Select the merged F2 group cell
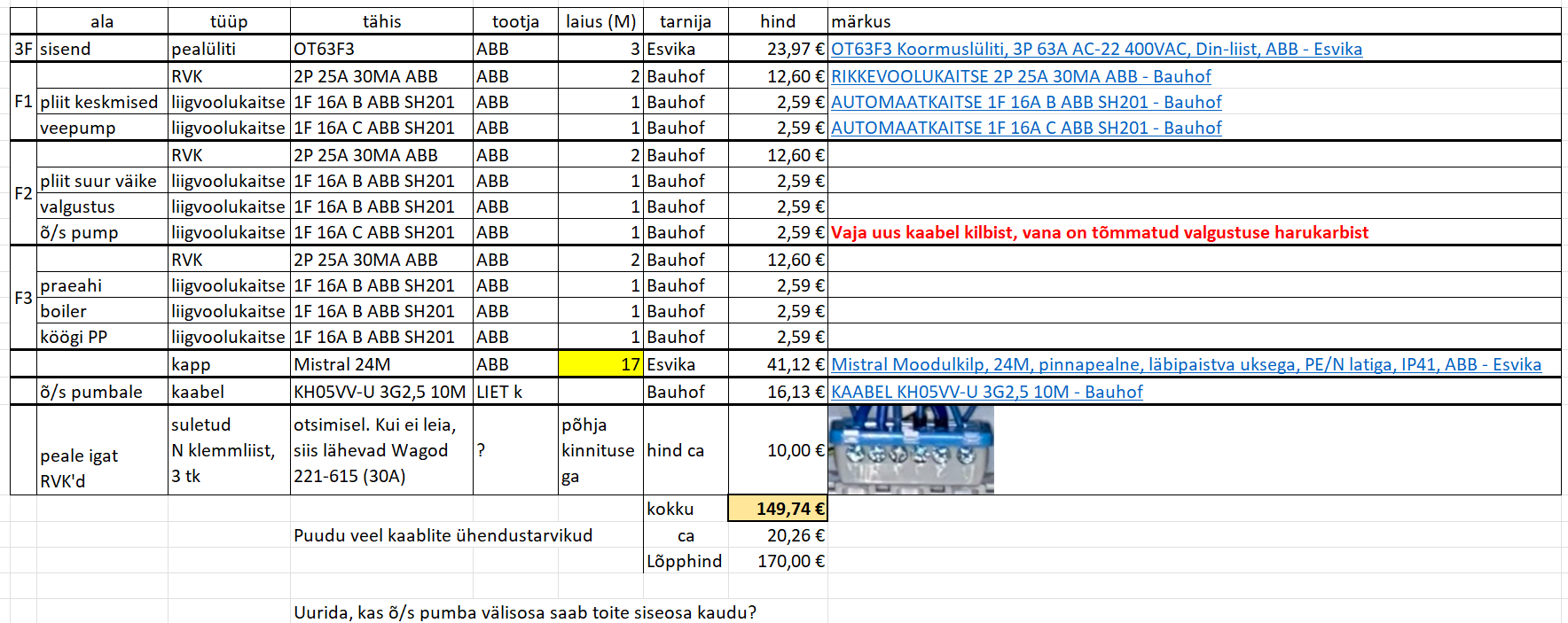 click(23, 193)
